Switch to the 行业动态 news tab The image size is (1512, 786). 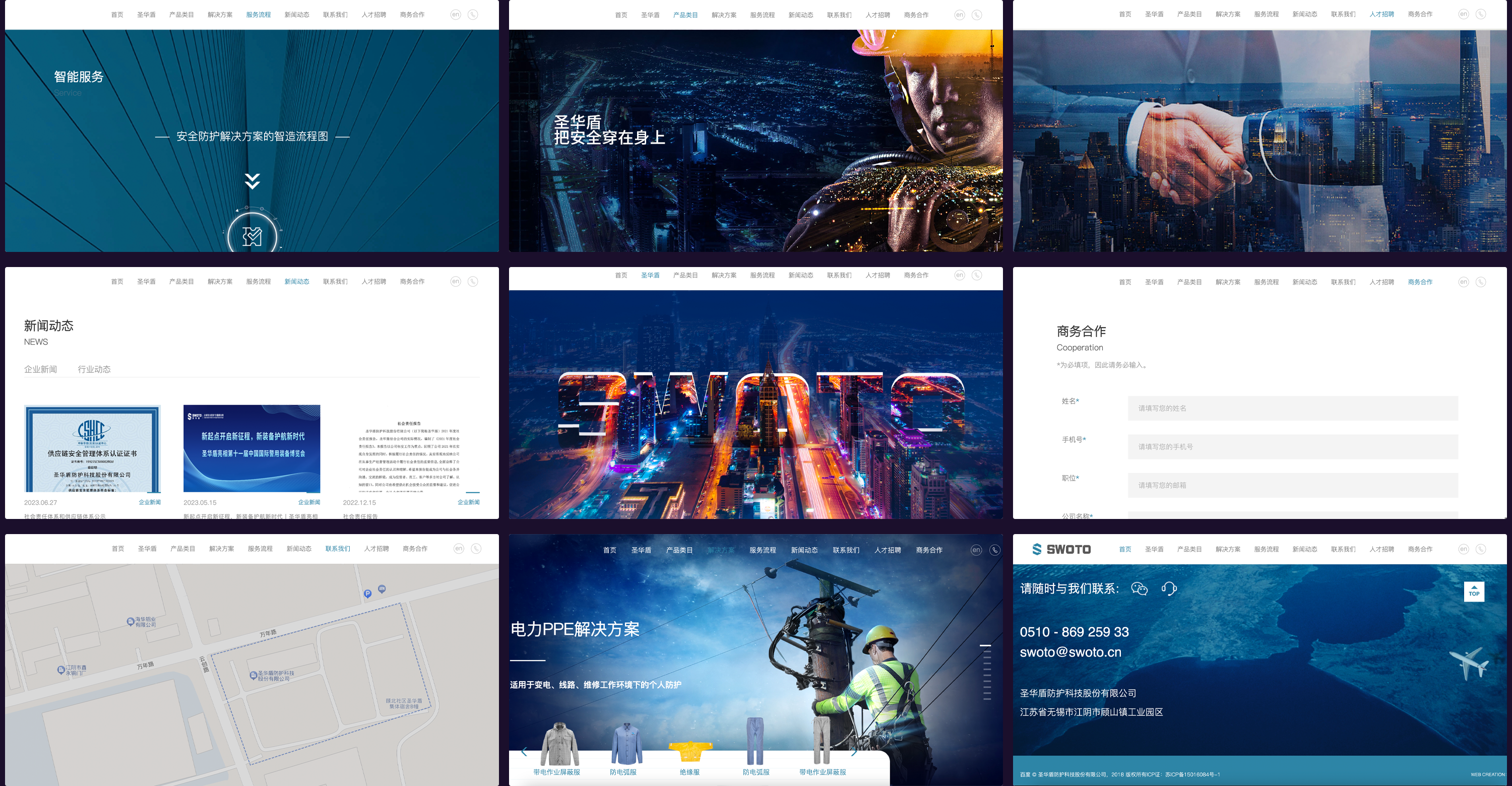[x=95, y=369]
